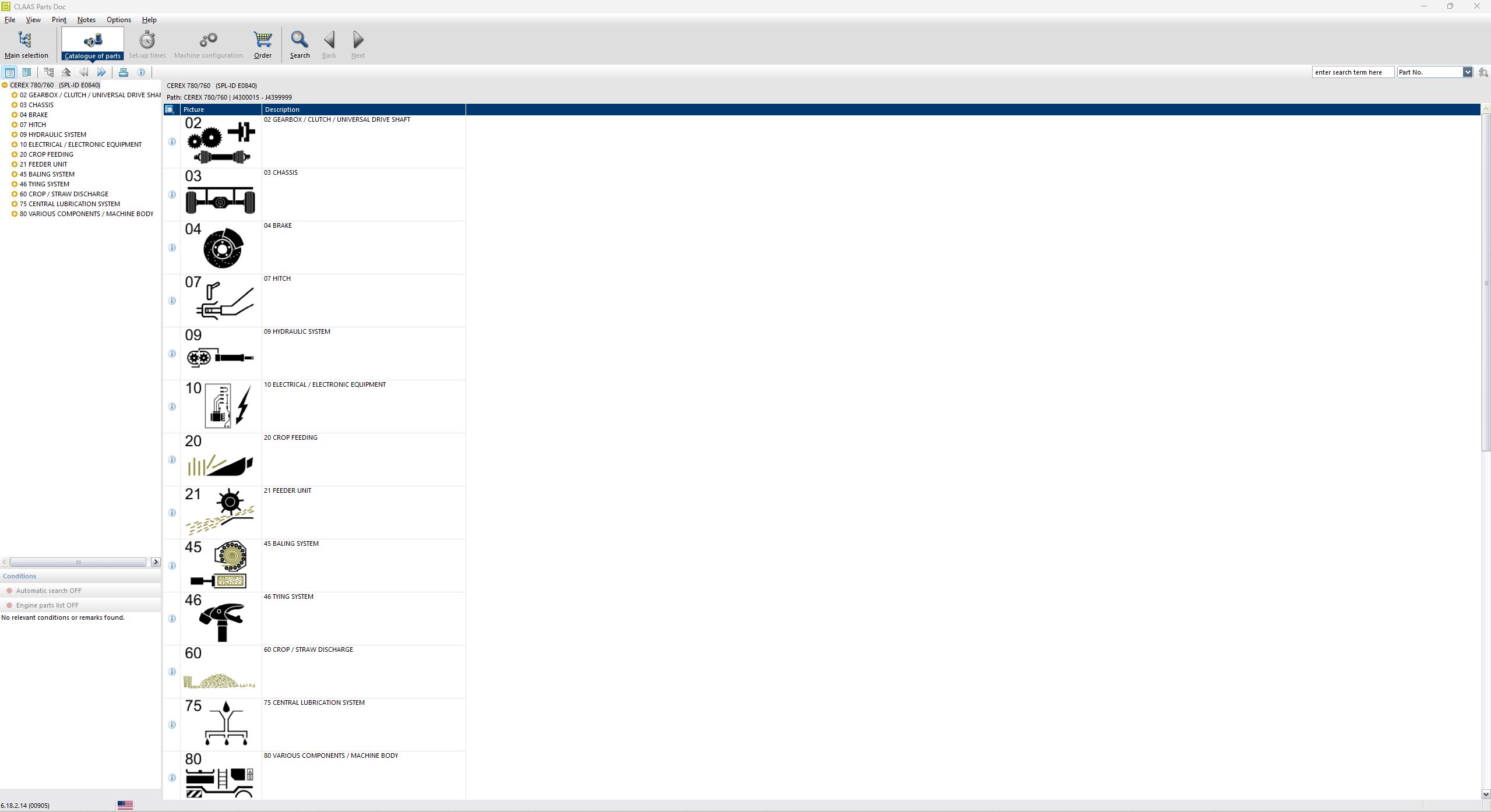The height and width of the screenshot is (812, 1491).
Task: Toggle Engine parts list OFF condition
Action: tap(47, 605)
